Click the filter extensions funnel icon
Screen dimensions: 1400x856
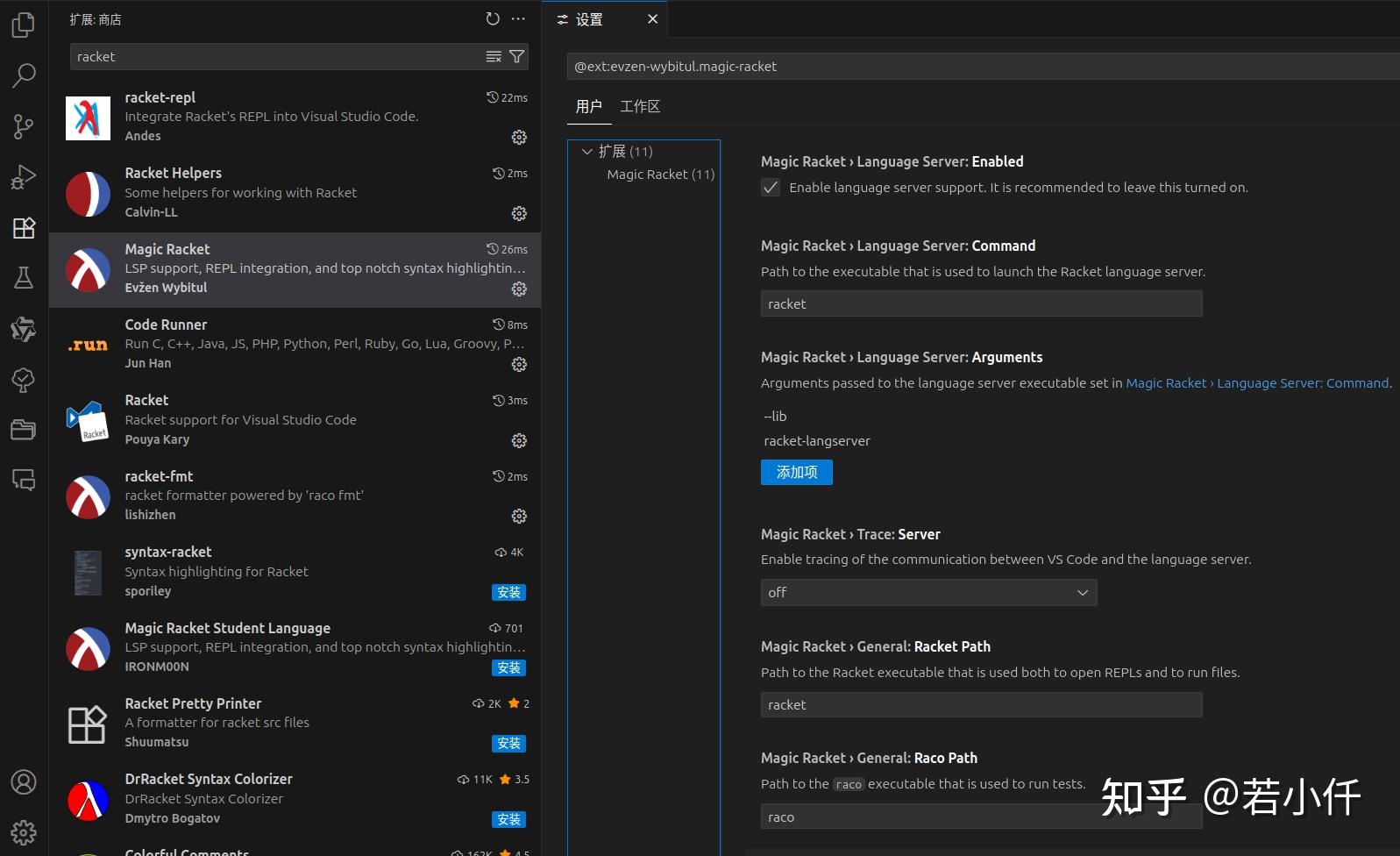pyautogui.click(x=517, y=56)
